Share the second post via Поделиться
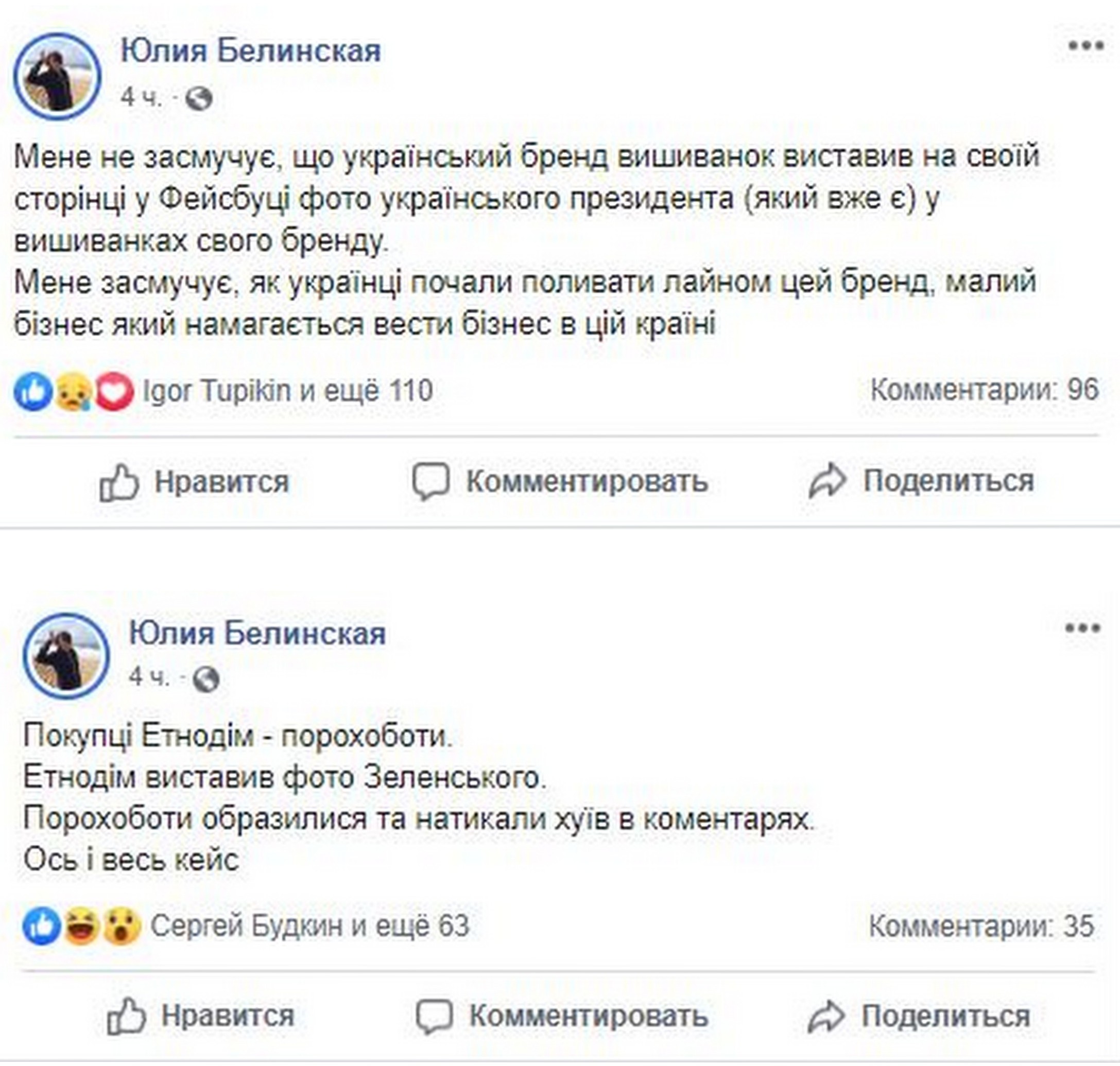 [x=919, y=1015]
